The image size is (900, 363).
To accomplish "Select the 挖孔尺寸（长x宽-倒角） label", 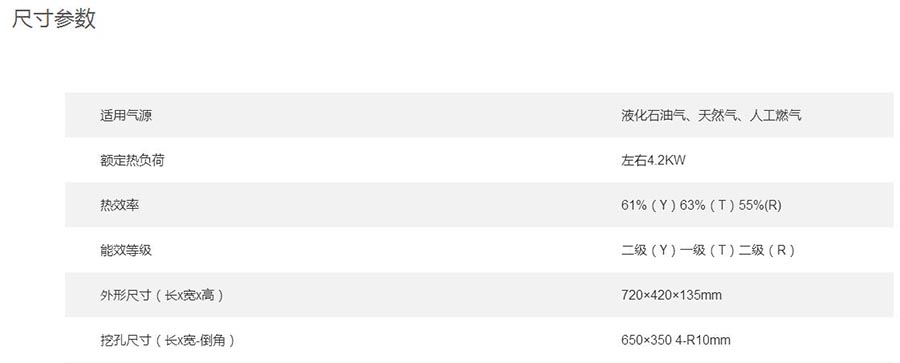I will point(167,340).
